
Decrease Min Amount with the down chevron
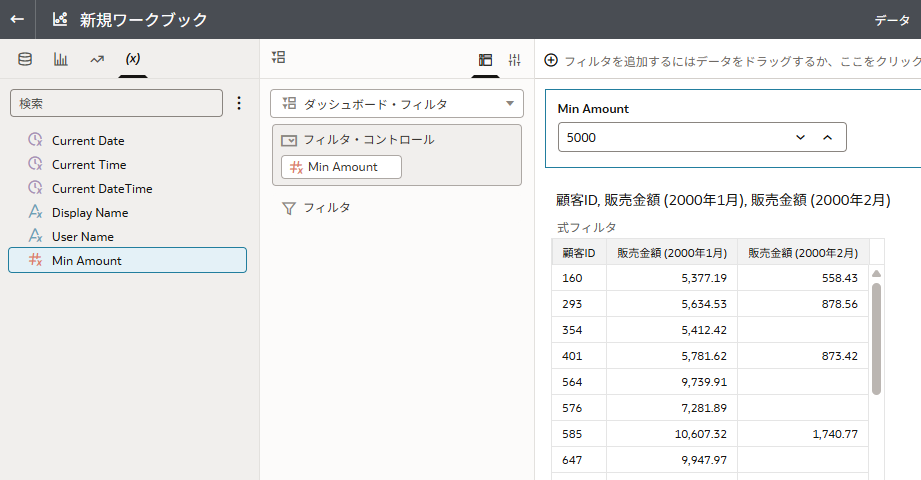pos(800,137)
